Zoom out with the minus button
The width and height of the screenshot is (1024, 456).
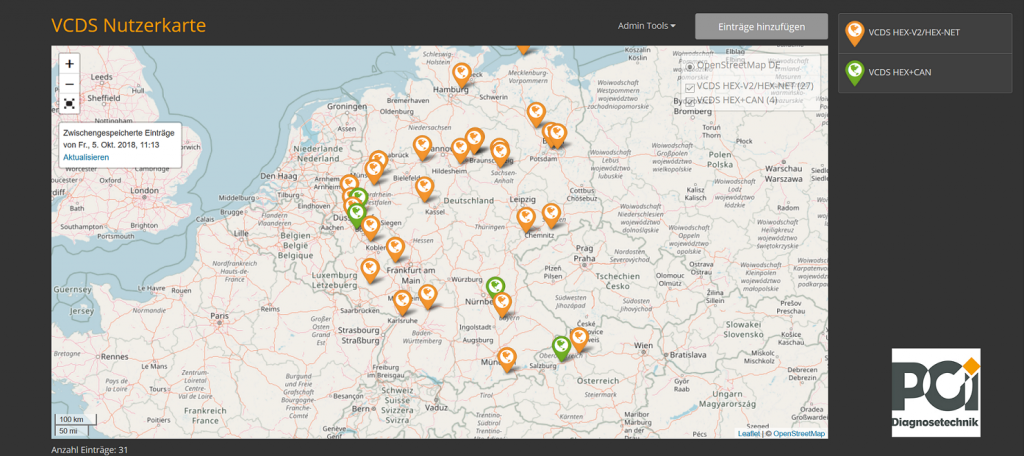point(69,84)
